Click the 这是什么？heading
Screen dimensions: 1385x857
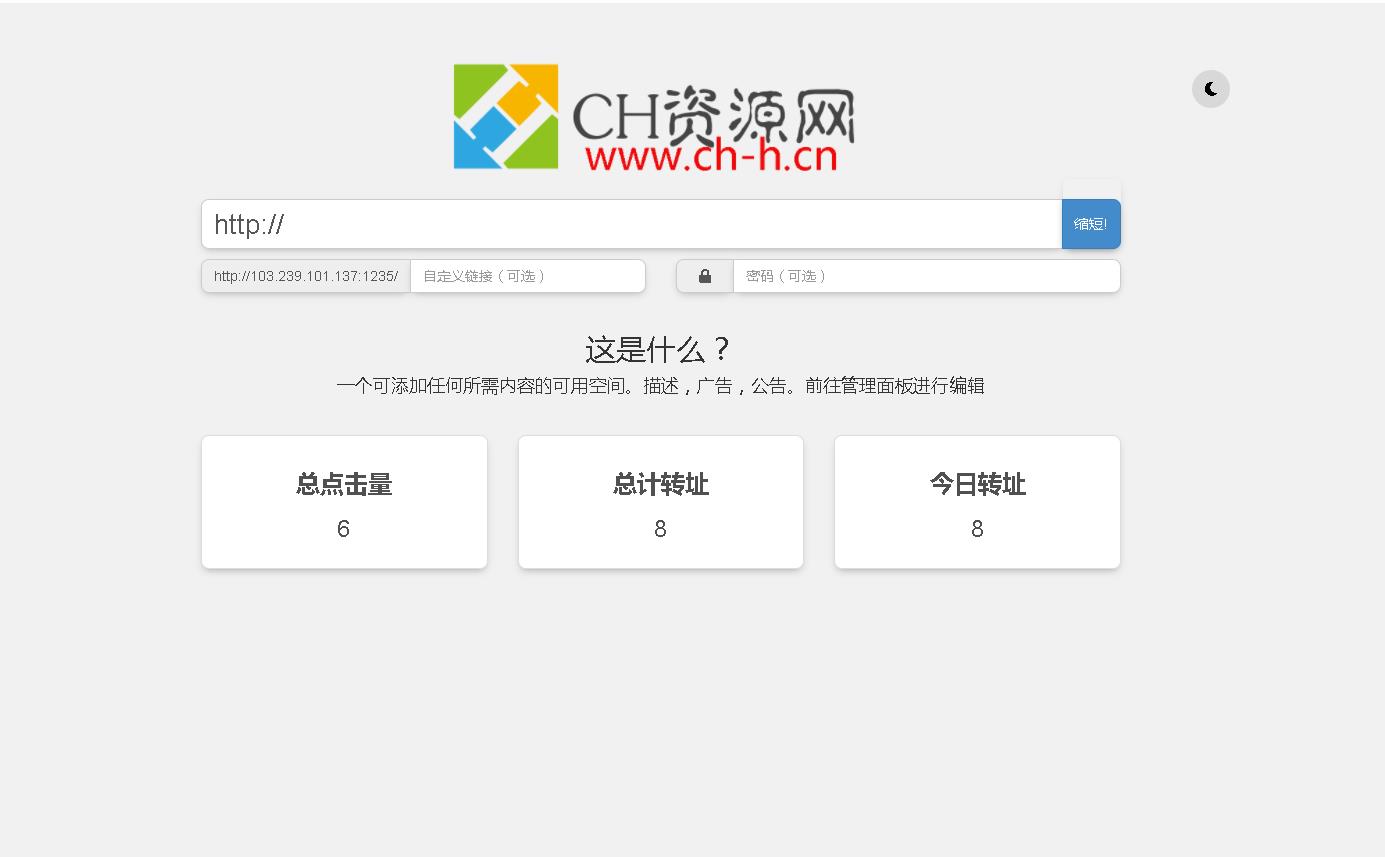coord(660,350)
